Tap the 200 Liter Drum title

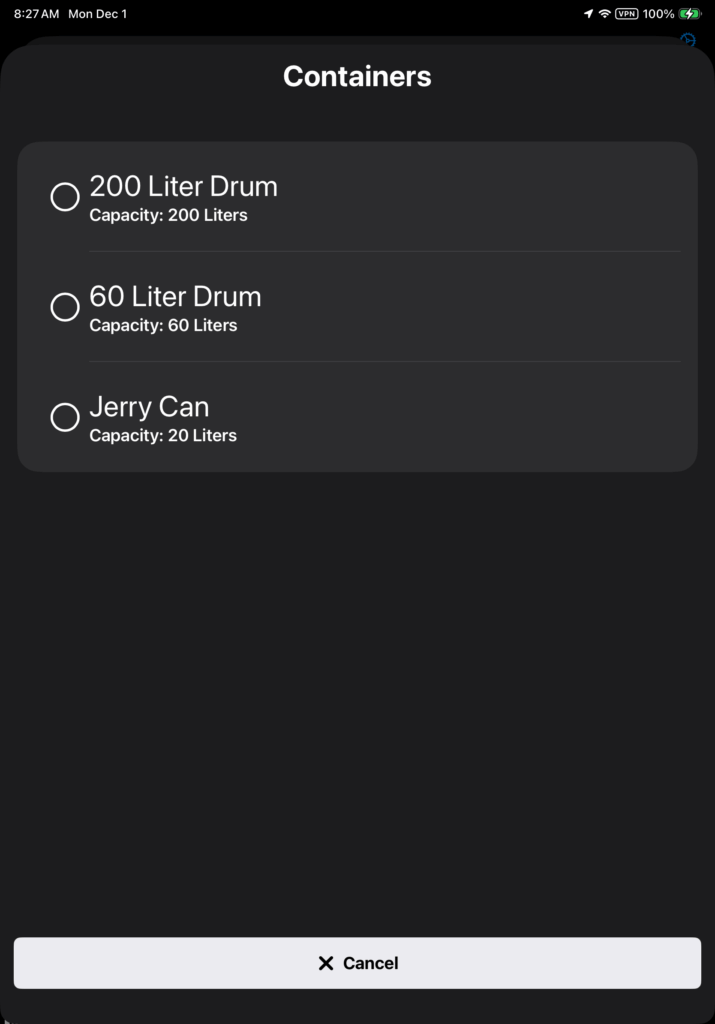183,186
